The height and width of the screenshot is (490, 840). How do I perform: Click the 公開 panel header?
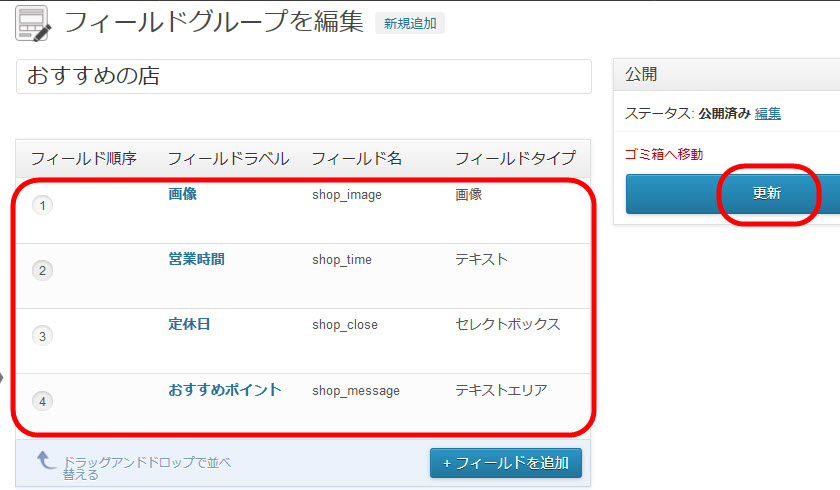pyautogui.click(x=726, y=74)
